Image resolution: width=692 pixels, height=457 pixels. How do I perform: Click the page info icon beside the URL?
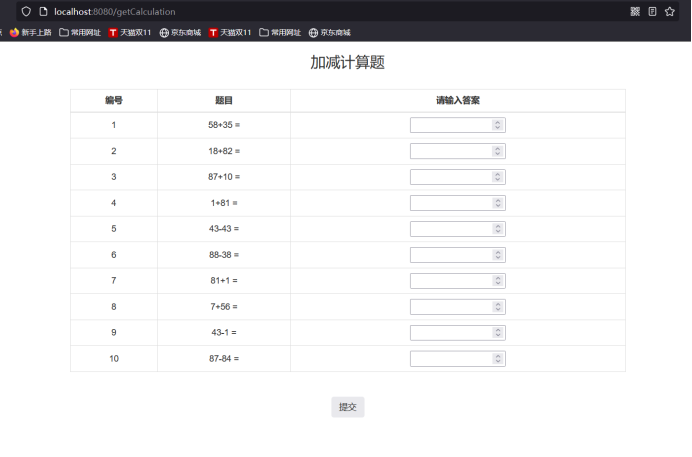point(43,11)
